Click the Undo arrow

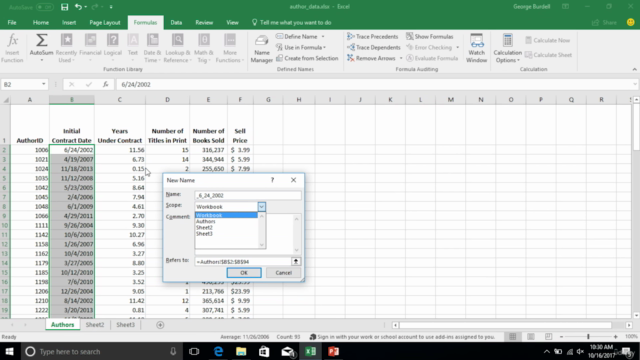[x=78, y=7]
